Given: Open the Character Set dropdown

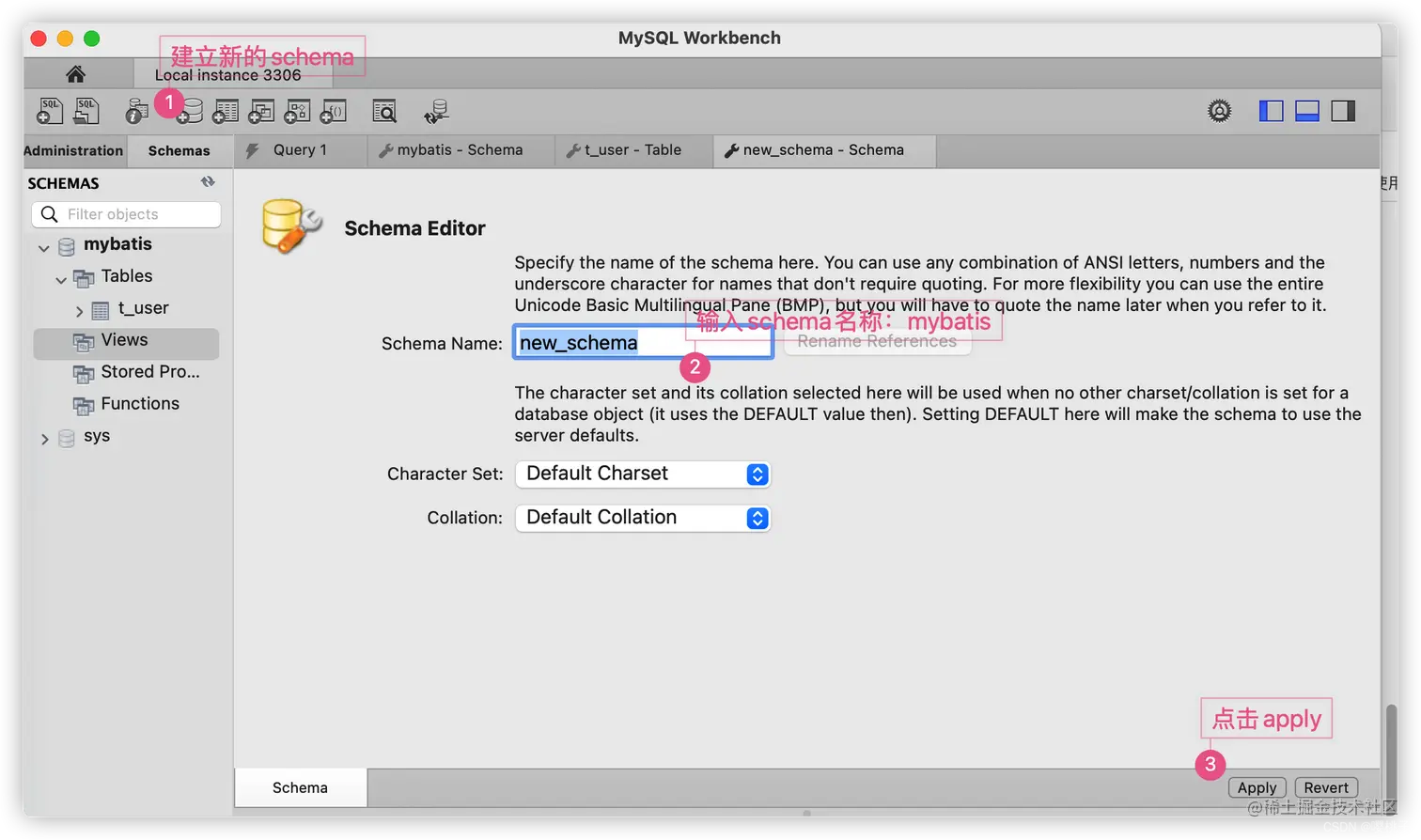Looking at the screenshot, I should (x=643, y=474).
